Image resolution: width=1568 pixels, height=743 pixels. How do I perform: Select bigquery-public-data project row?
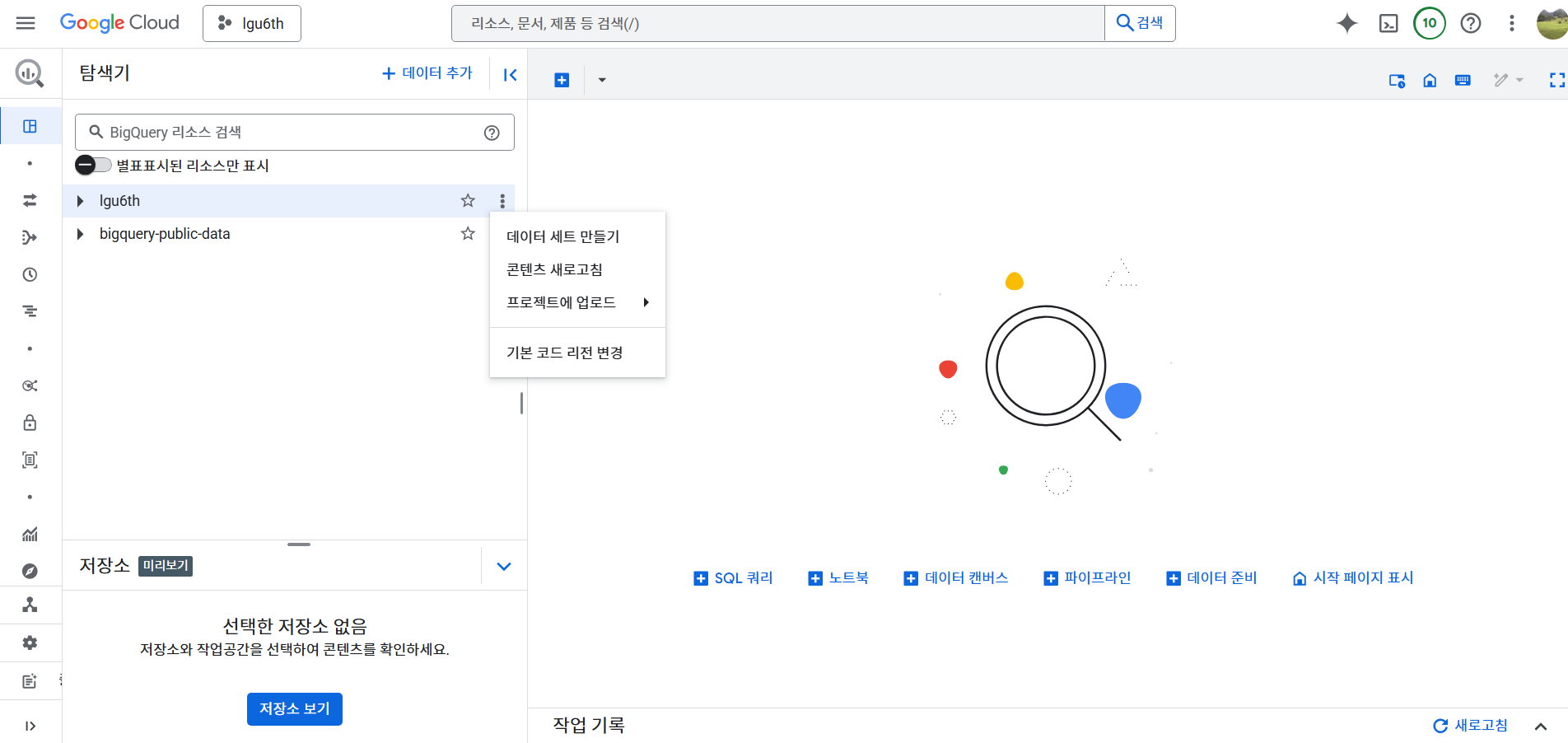click(x=288, y=234)
